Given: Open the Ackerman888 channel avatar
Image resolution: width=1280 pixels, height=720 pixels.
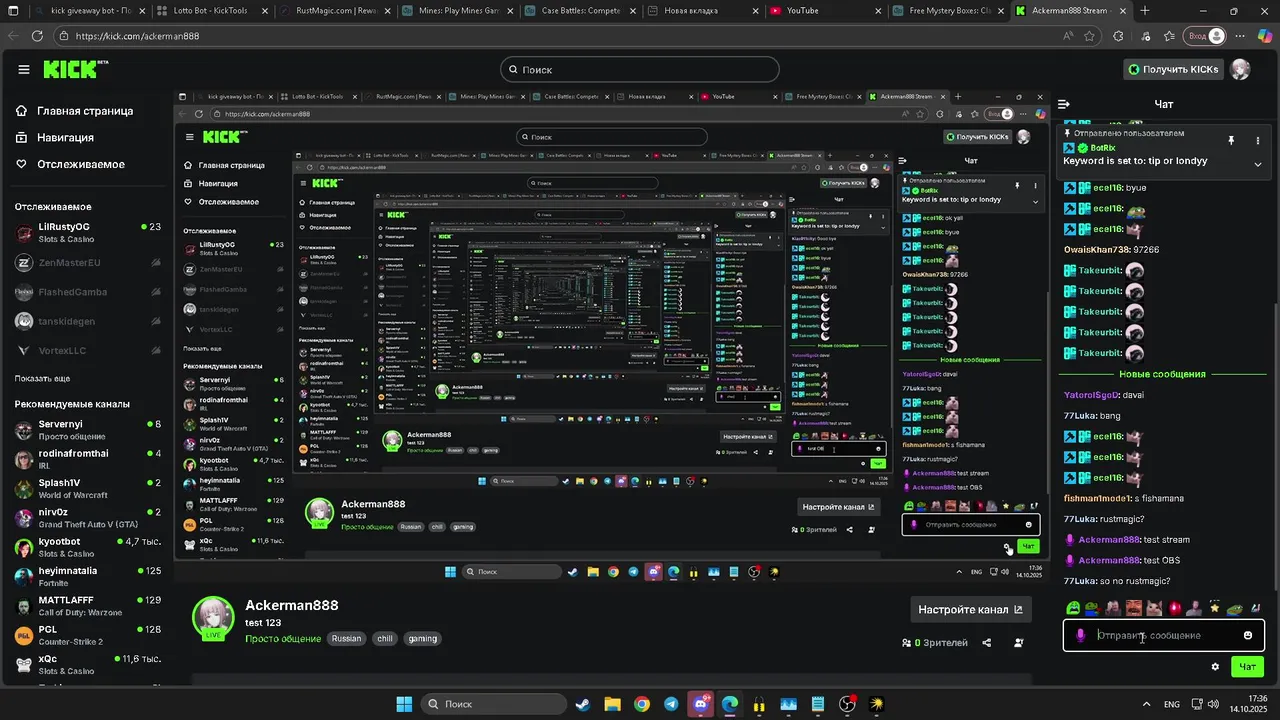Looking at the screenshot, I should tap(213, 618).
